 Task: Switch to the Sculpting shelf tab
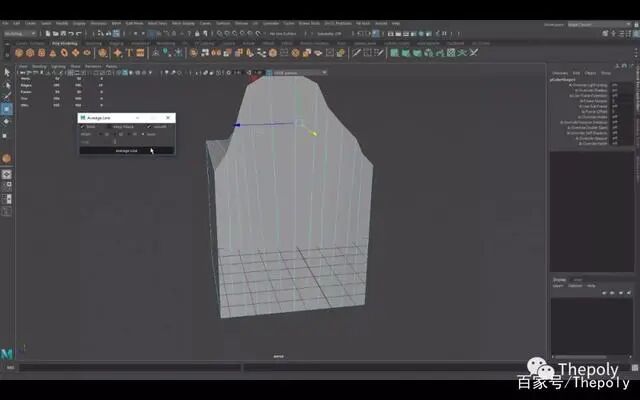[x=93, y=43]
